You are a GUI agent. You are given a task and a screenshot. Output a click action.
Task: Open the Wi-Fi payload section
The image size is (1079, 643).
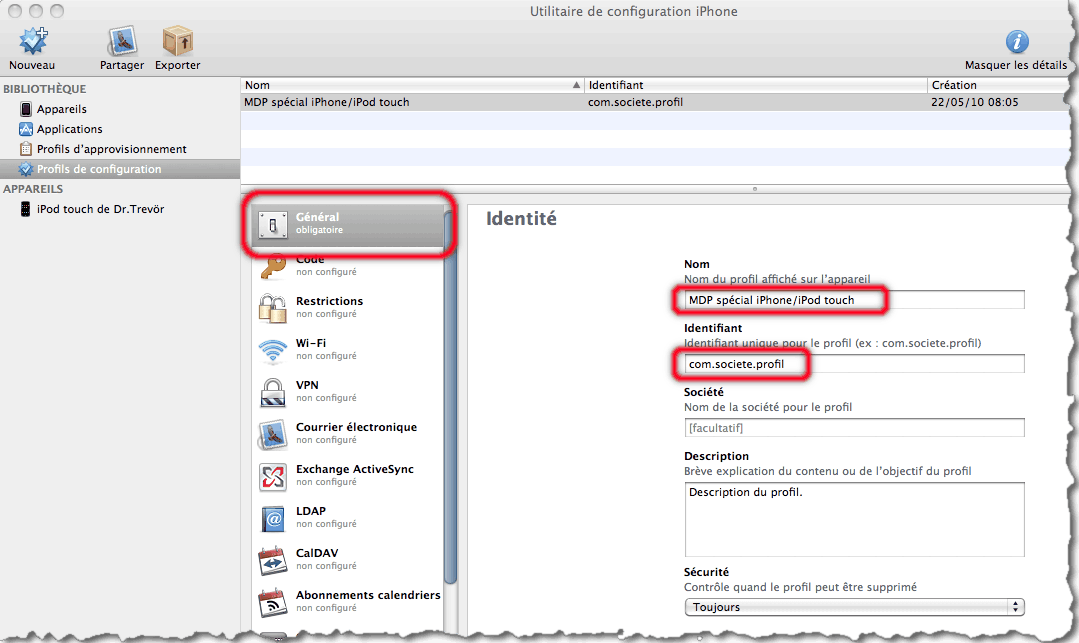point(348,349)
